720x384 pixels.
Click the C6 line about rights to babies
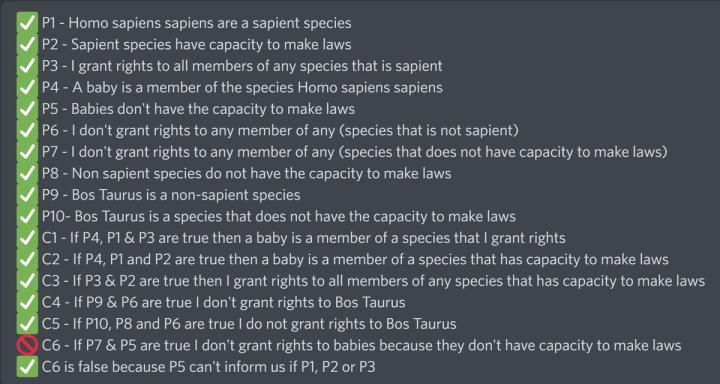[x=361, y=345]
